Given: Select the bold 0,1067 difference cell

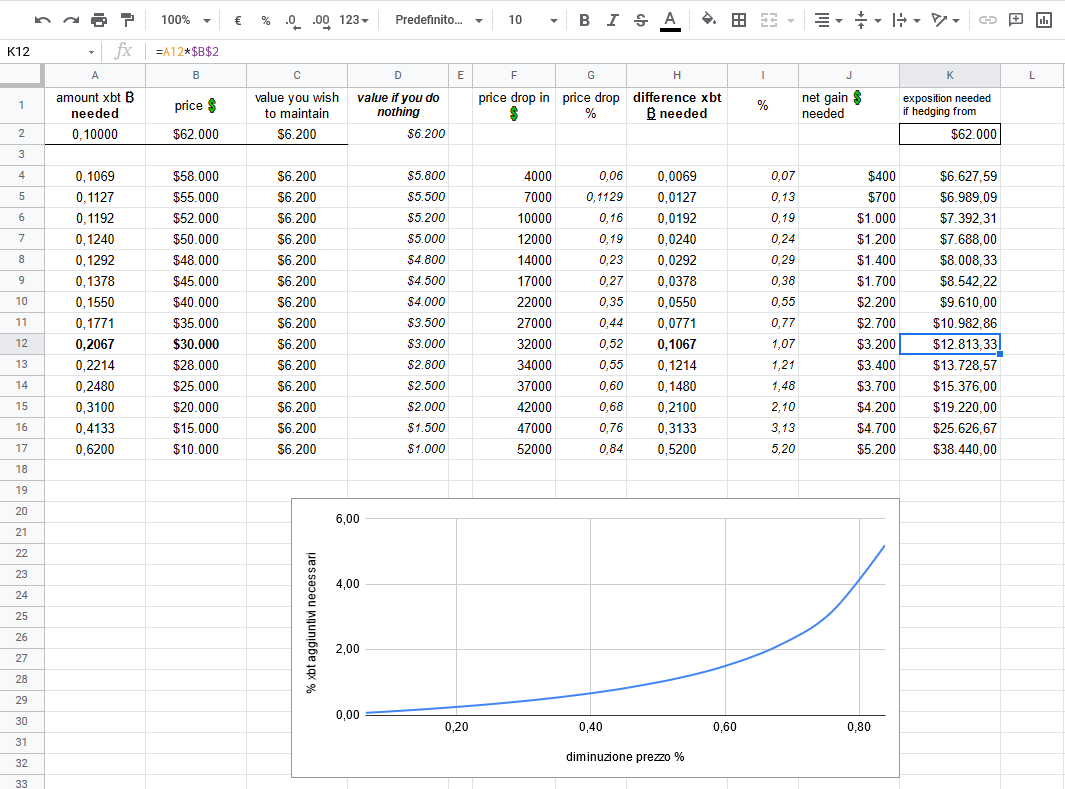Looking at the screenshot, I should pos(676,344).
